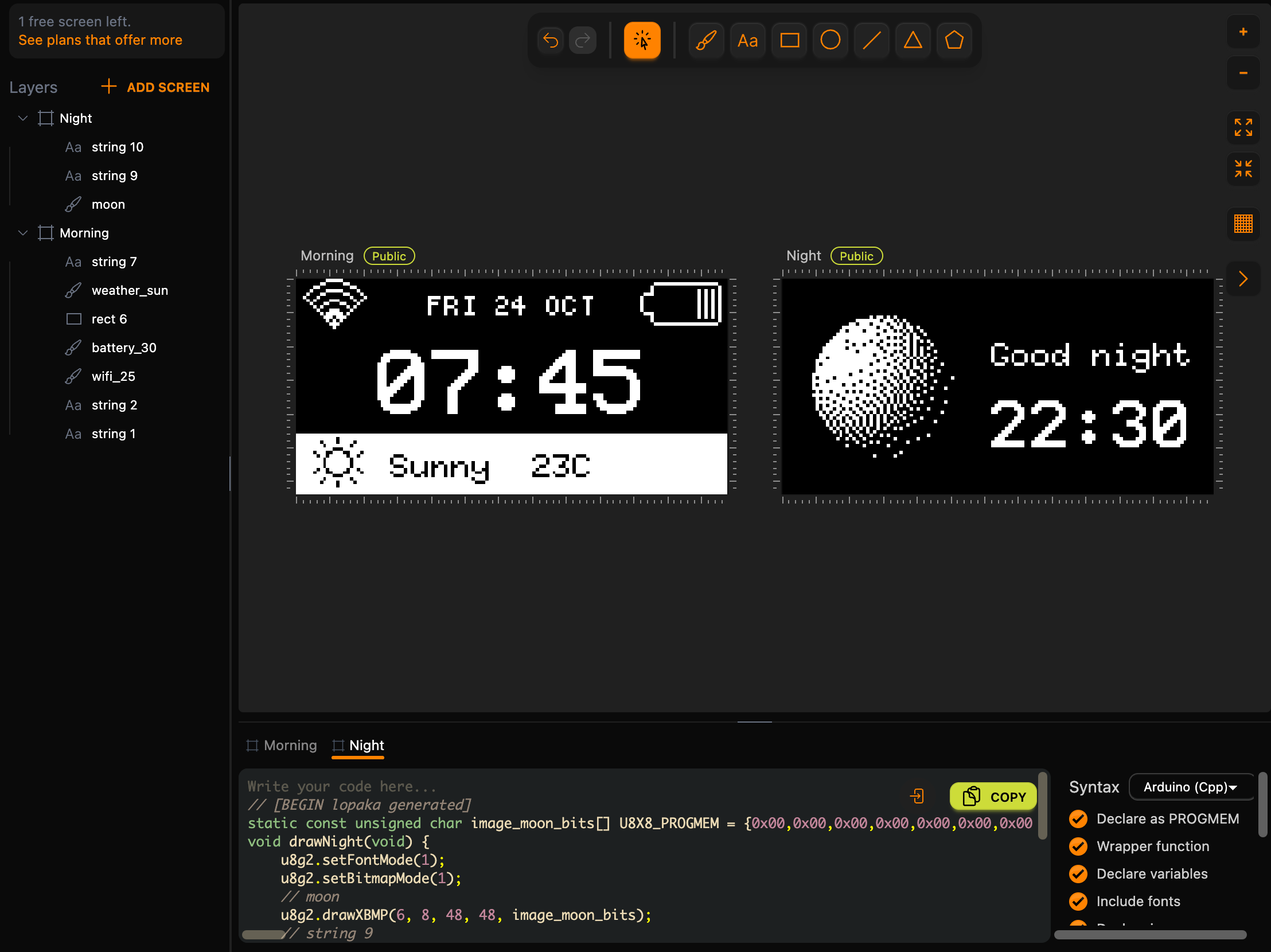Collapse the Morning screen layer group
Image resolution: width=1271 pixels, height=952 pixels.
pyautogui.click(x=23, y=233)
